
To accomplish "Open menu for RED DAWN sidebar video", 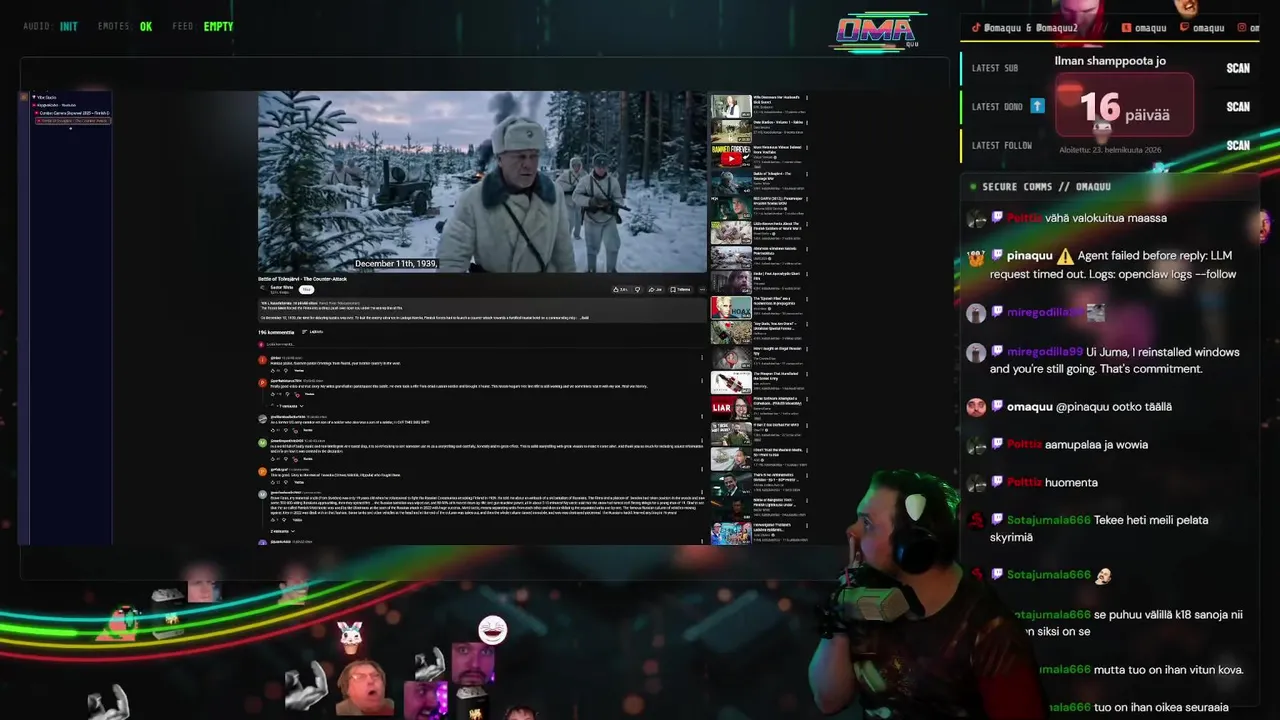I will click(807, 198).
